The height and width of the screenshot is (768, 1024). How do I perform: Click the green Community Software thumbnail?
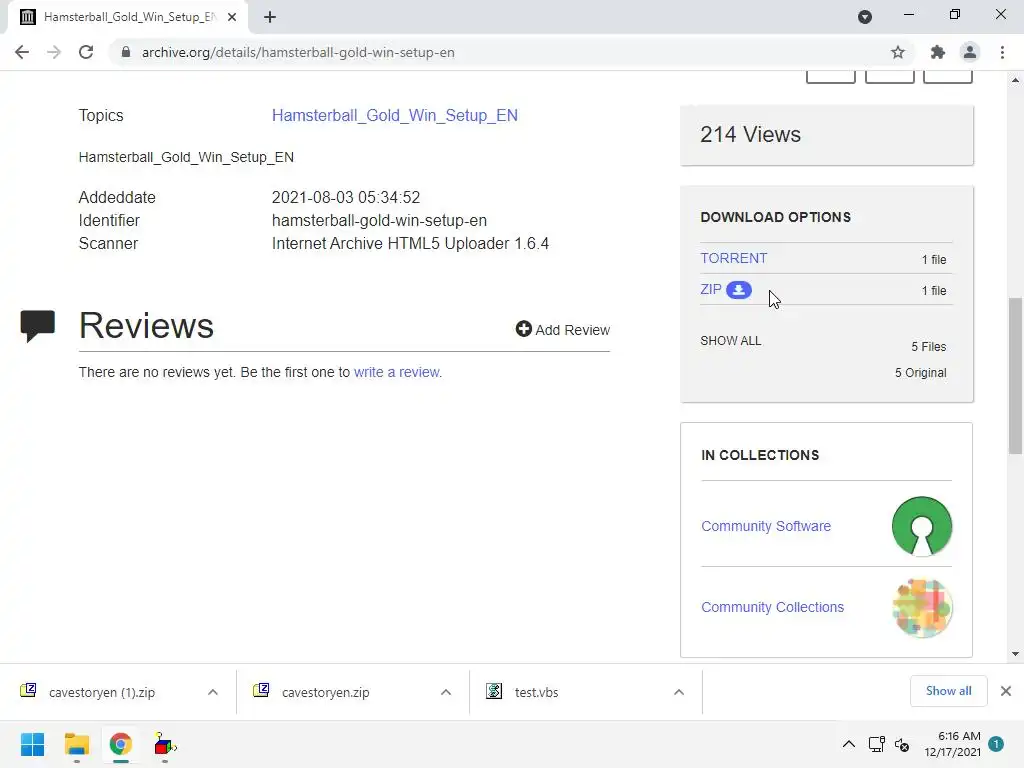tap(921, 526)
